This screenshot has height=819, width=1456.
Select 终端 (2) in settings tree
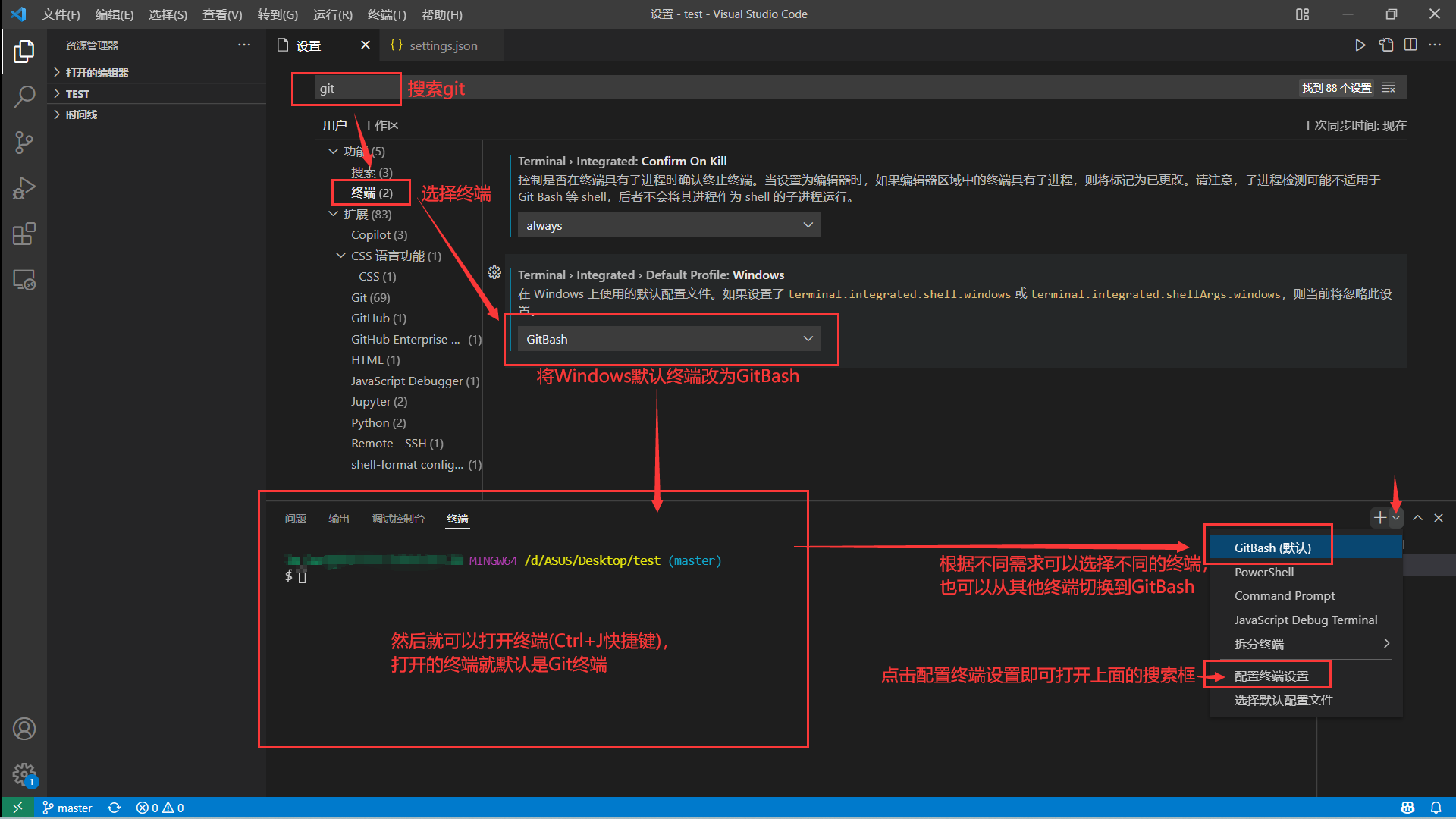tap(372, 193)
